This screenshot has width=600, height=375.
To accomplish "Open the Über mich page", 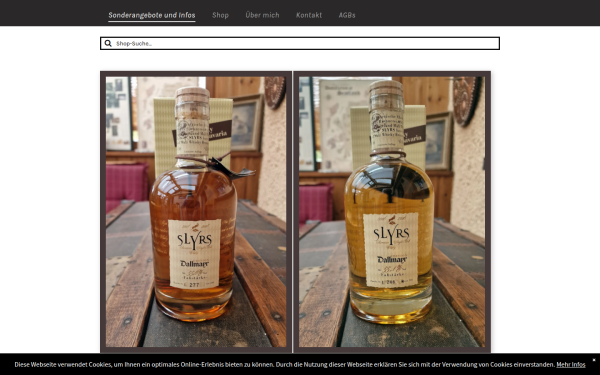I will point(262,15).
